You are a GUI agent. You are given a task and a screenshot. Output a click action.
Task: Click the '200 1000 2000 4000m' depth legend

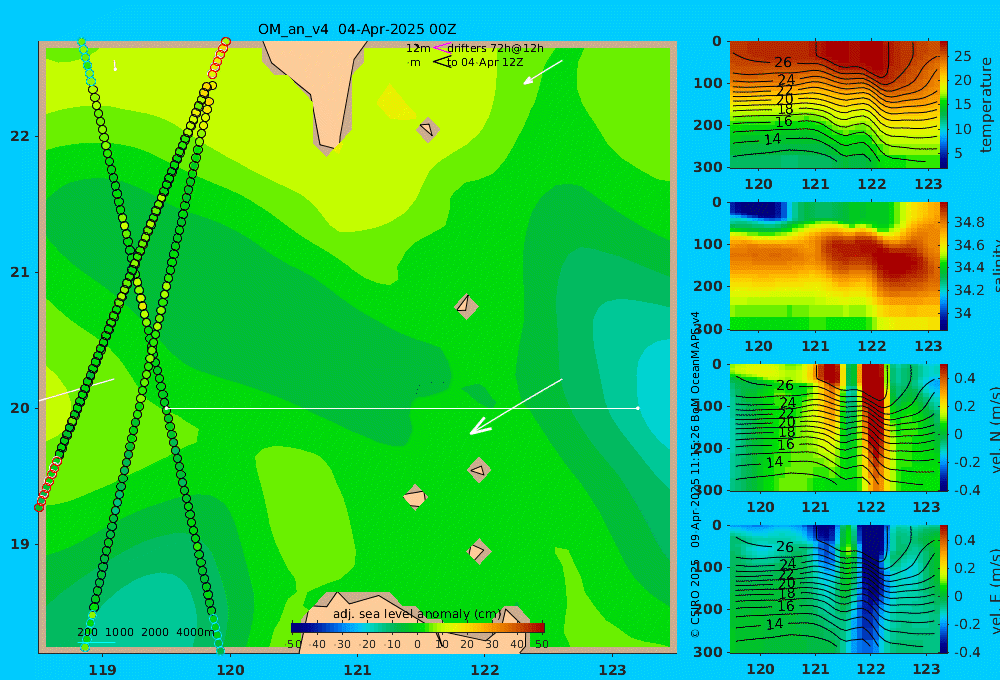(x=146, y=632)
